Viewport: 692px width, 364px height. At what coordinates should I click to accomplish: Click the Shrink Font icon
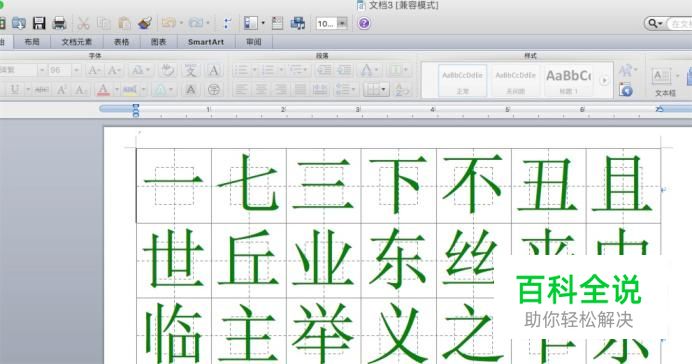(x=114, y=70)
